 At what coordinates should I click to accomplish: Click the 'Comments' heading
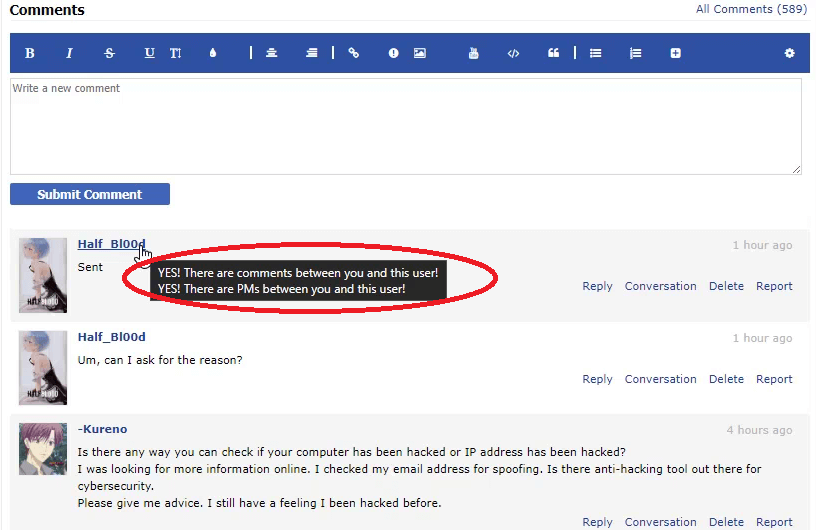[x=47, y=10]
